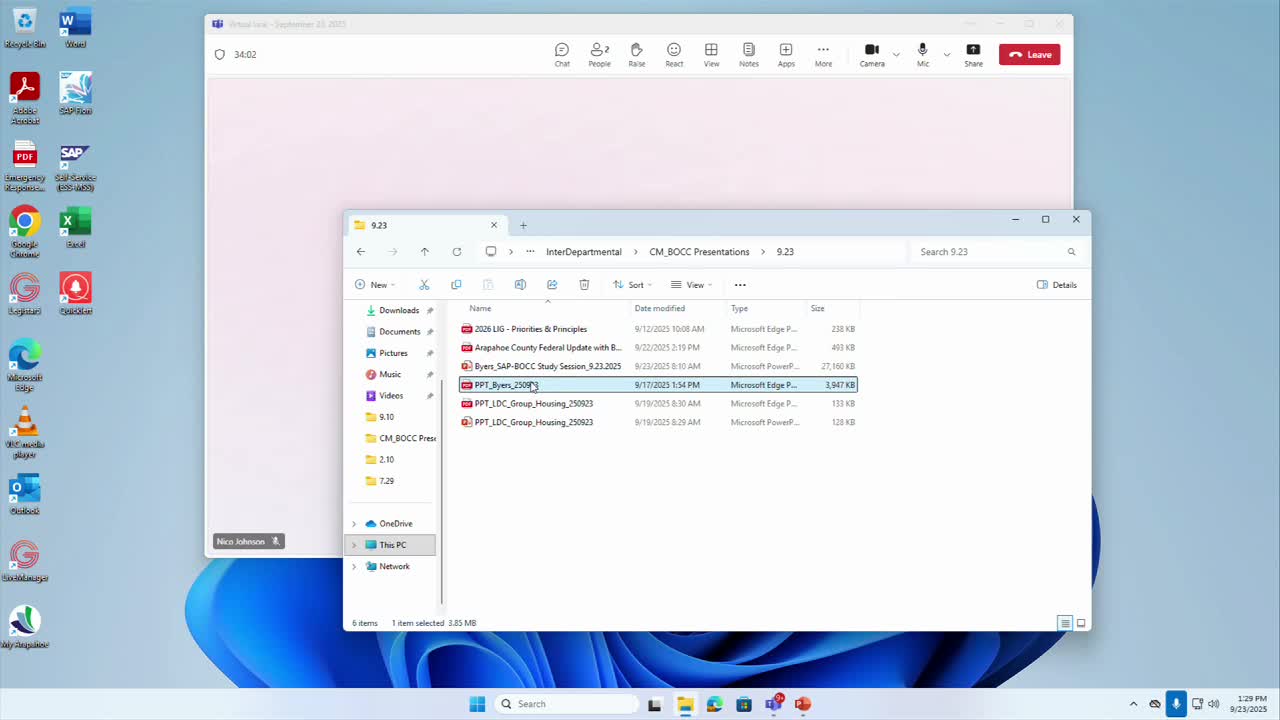Click the New item button
1280x720 pixels.
[375, 285]
